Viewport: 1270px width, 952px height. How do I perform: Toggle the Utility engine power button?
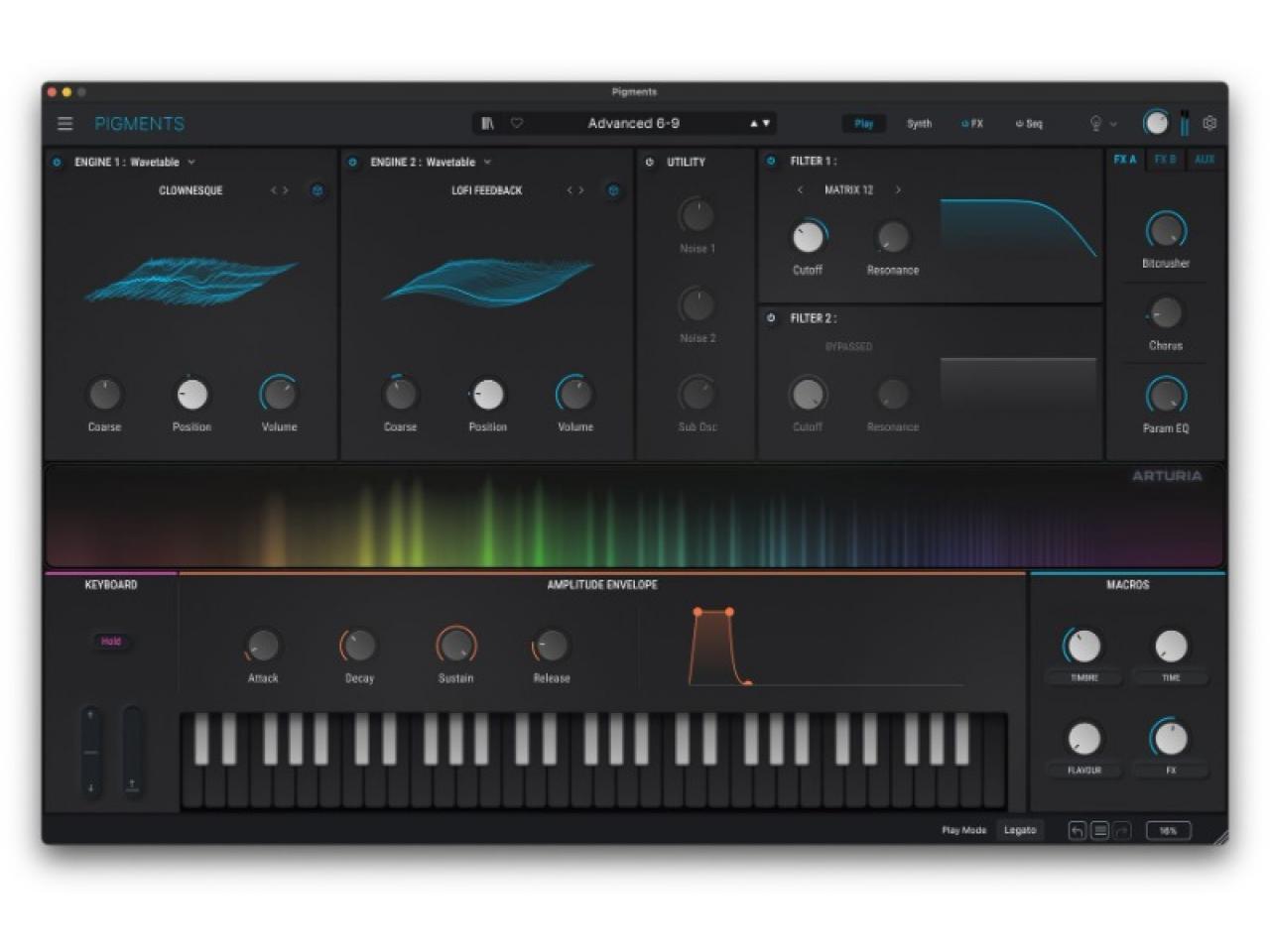650,162
